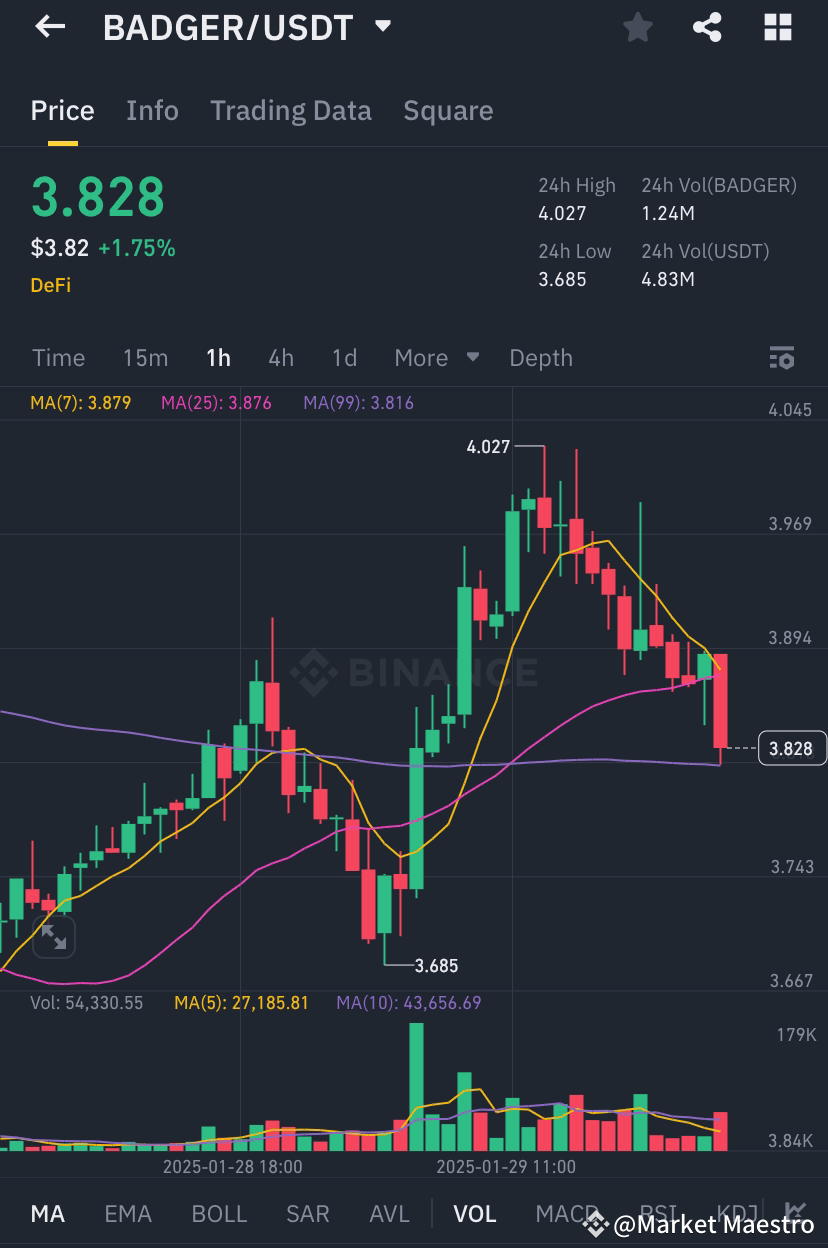This screenshot has height=1248, width=828.
Task: Select the candlestick chart style icon bottom right
Action: pos(795,1210)
